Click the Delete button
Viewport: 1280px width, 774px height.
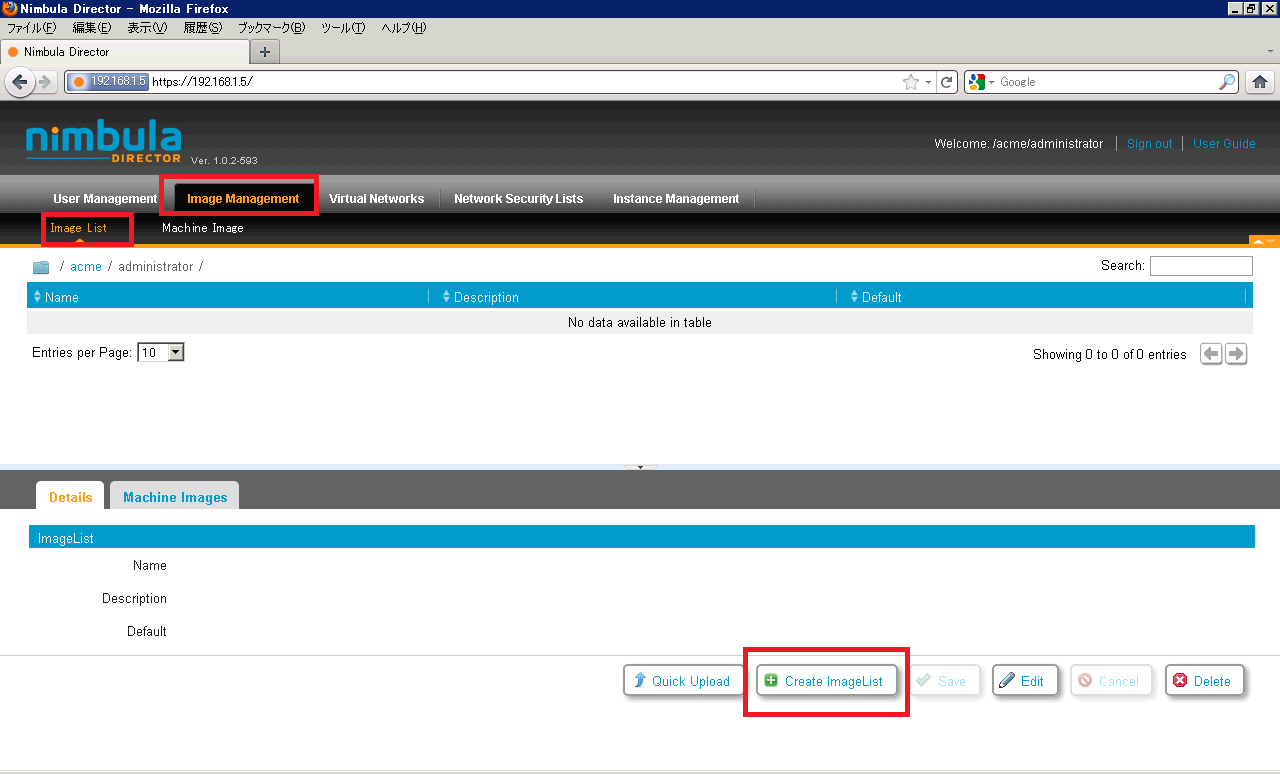pyautogui.click(x=1203, y=681)
